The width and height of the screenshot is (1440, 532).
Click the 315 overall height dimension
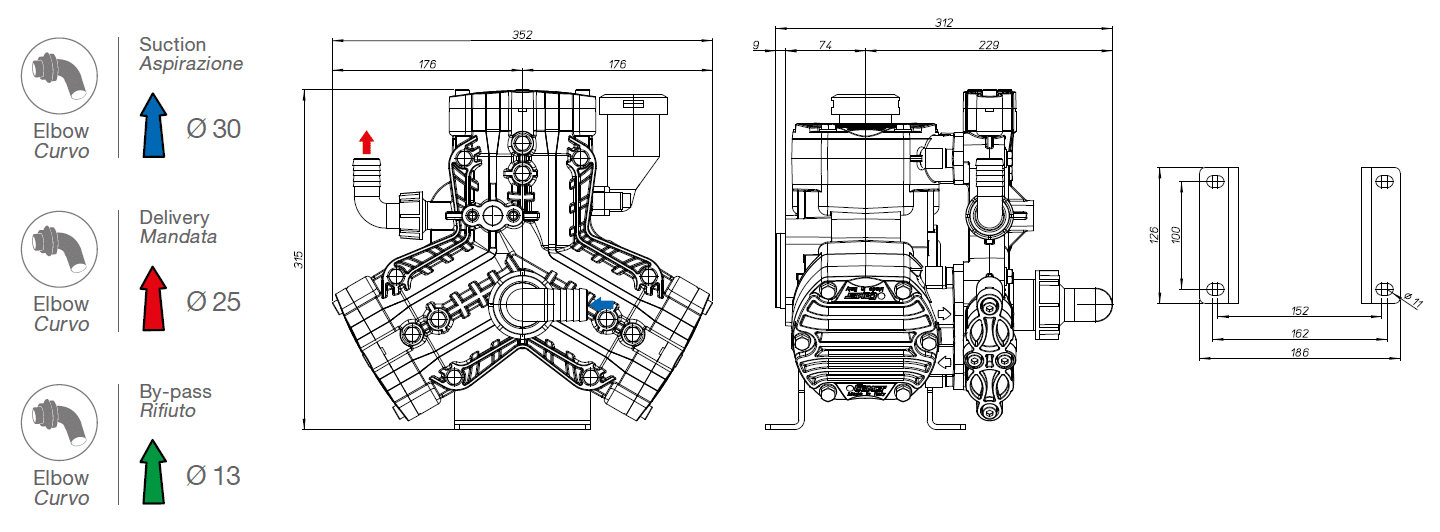pyautogui.click(x=297, y=260)
